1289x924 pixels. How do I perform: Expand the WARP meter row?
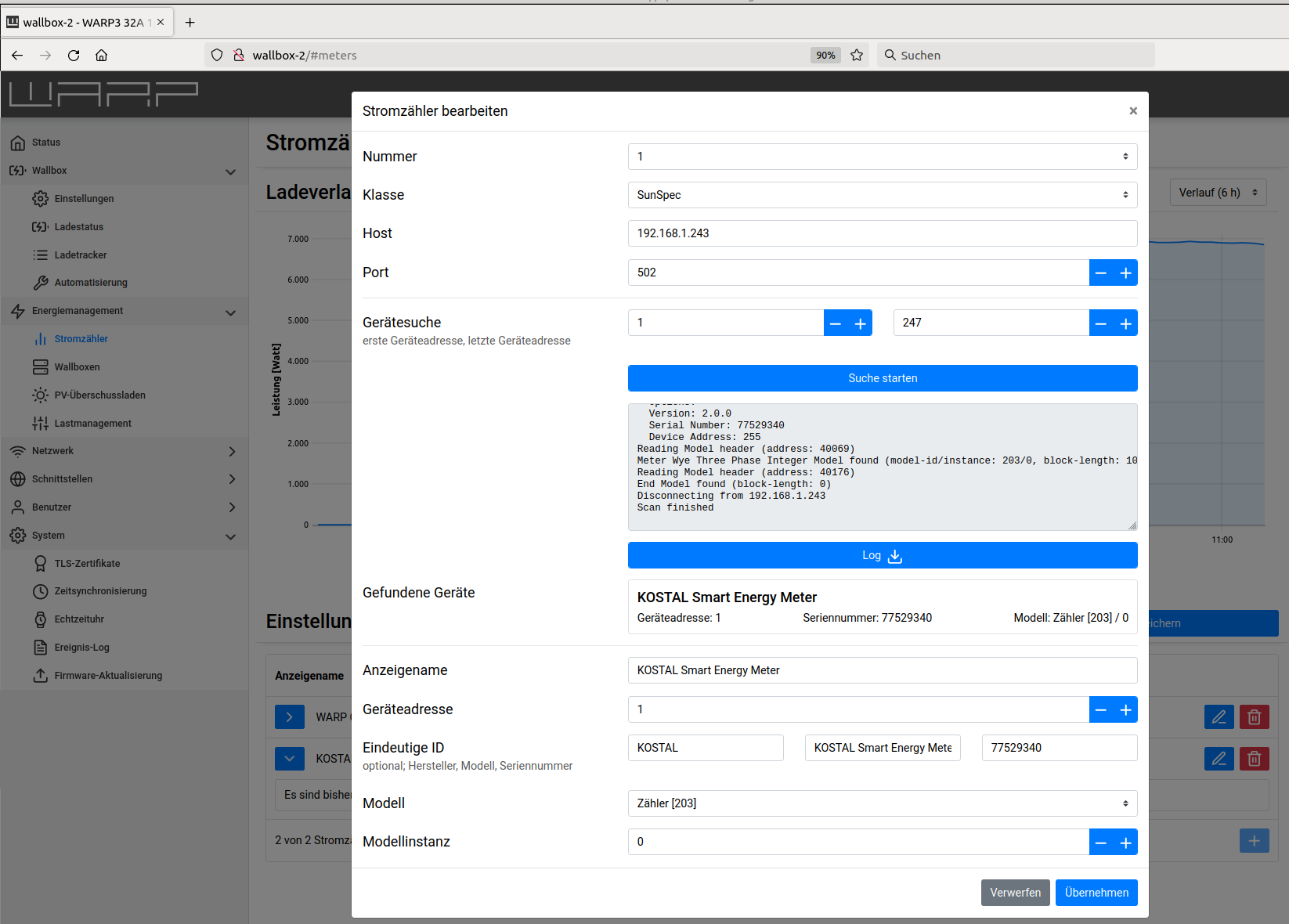tap(290, 716)
